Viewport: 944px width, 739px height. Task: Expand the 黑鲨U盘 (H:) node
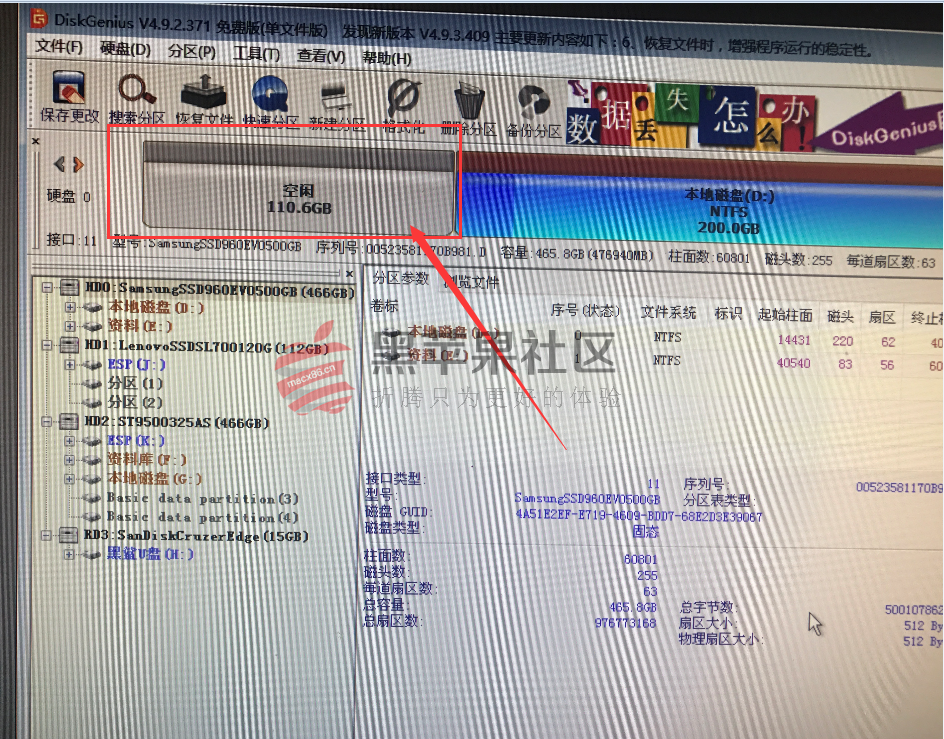(x=69, y=554)
